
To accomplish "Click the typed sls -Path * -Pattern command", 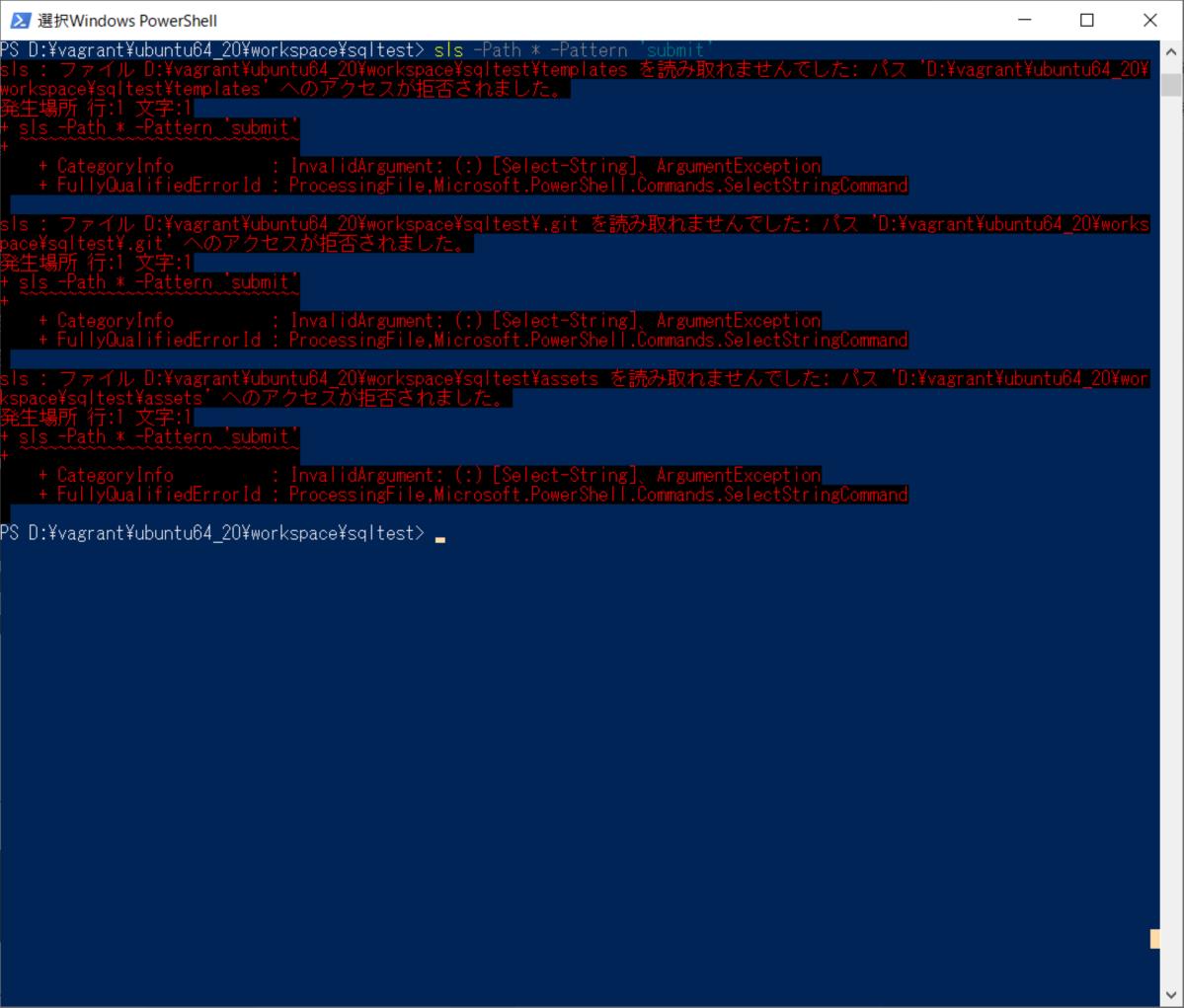I will pos(573,50).
